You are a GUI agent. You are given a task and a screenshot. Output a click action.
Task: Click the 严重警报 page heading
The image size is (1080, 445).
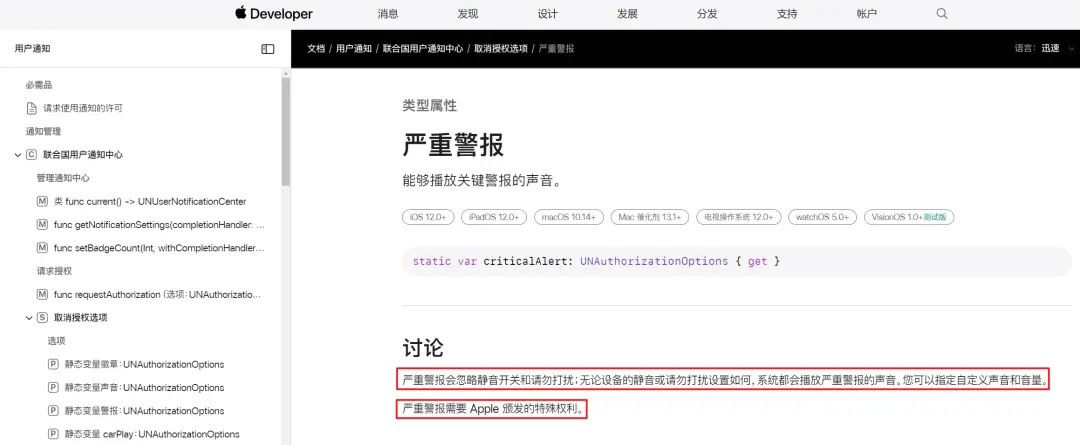click(453, 145)
